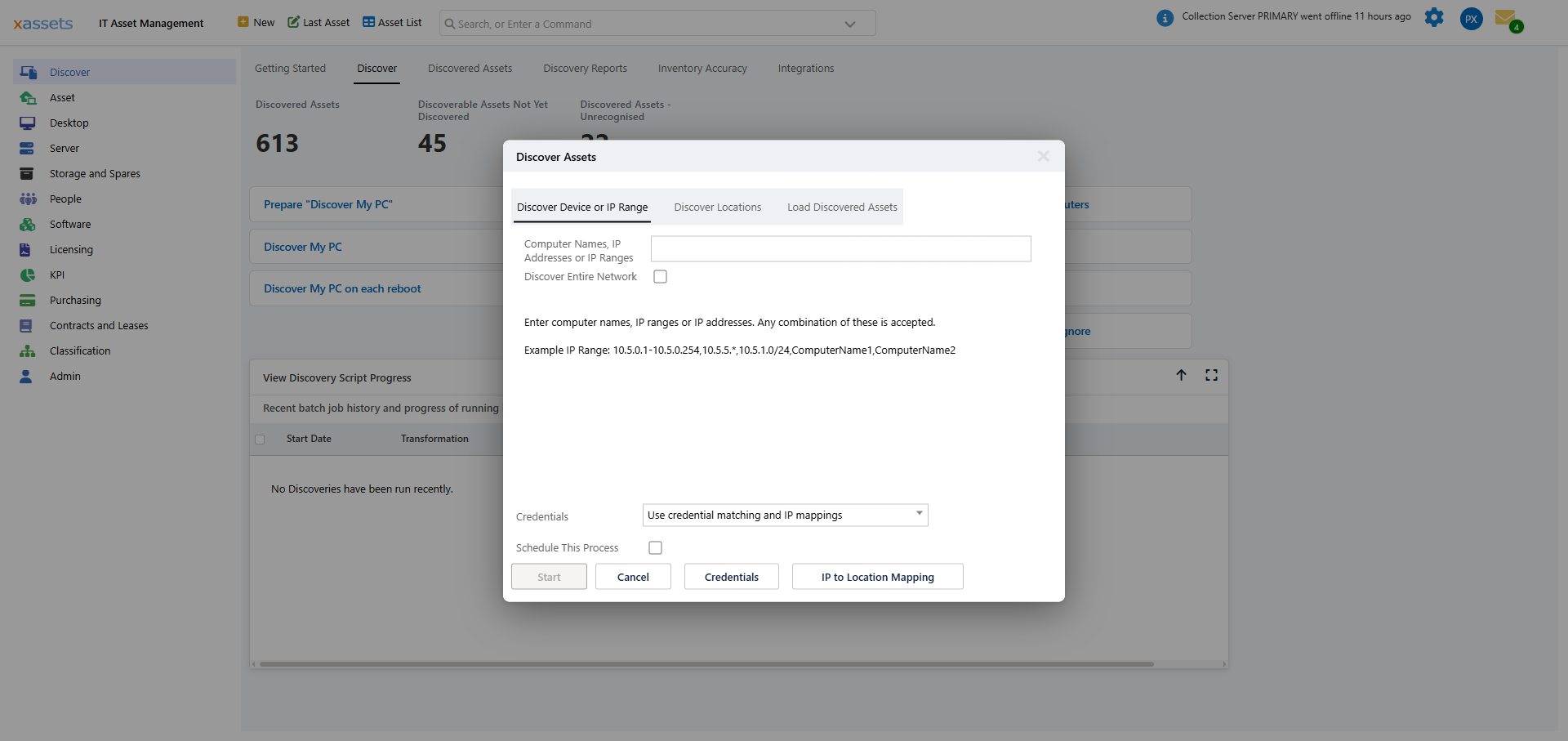Click the IT Asset Management title
Screen dimensions: 1568x741
(x=151, y=23)
